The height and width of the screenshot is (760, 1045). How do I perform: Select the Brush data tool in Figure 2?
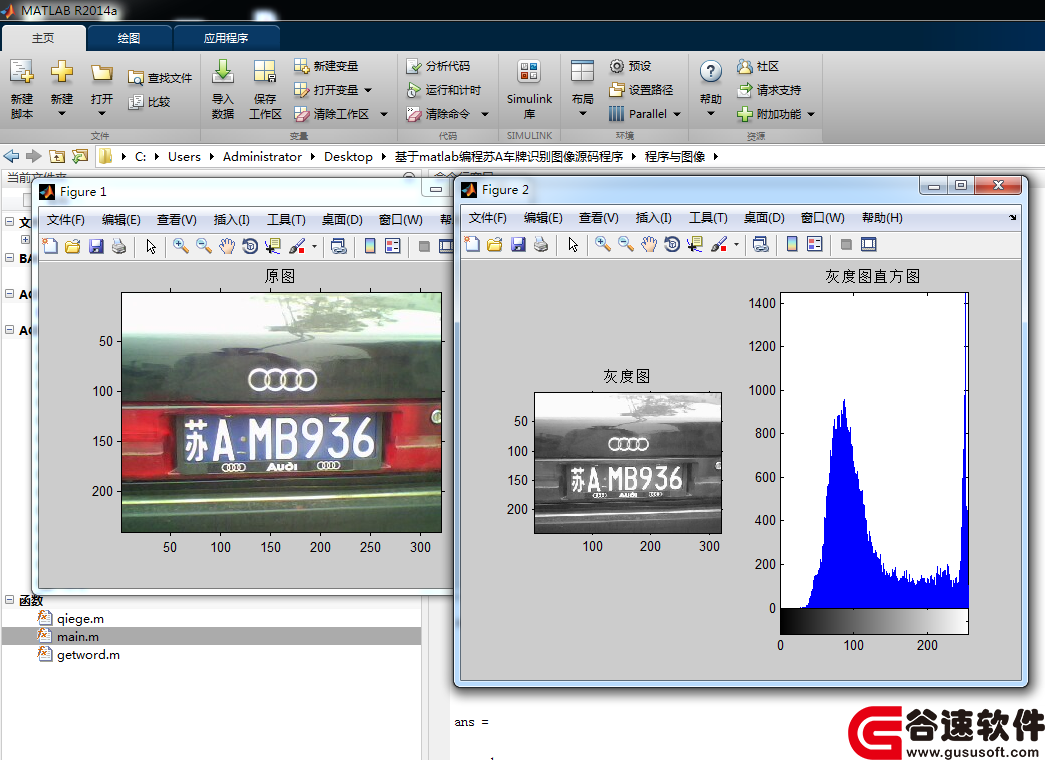718,245
